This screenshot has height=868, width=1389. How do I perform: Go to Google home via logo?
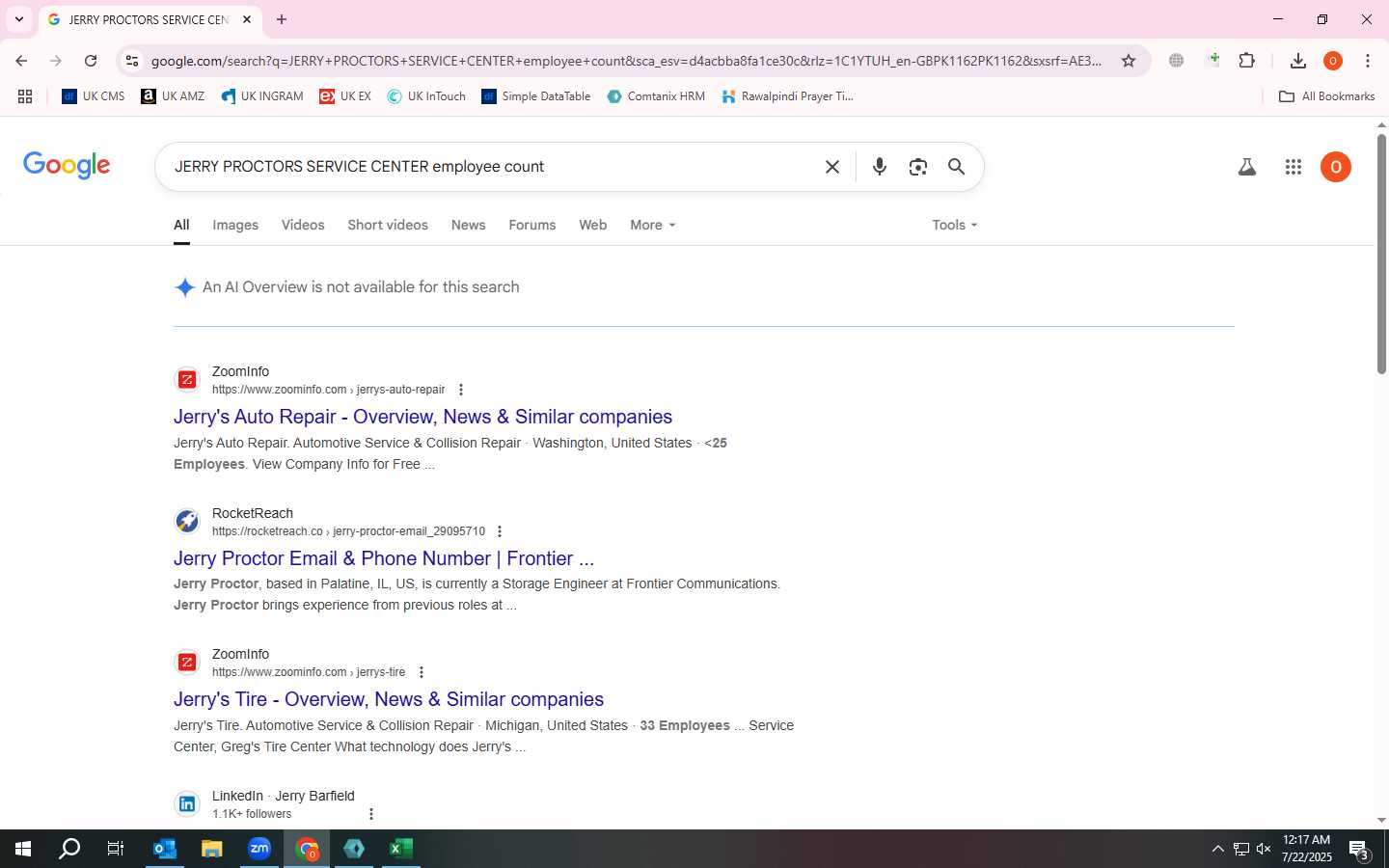[67, 165]
